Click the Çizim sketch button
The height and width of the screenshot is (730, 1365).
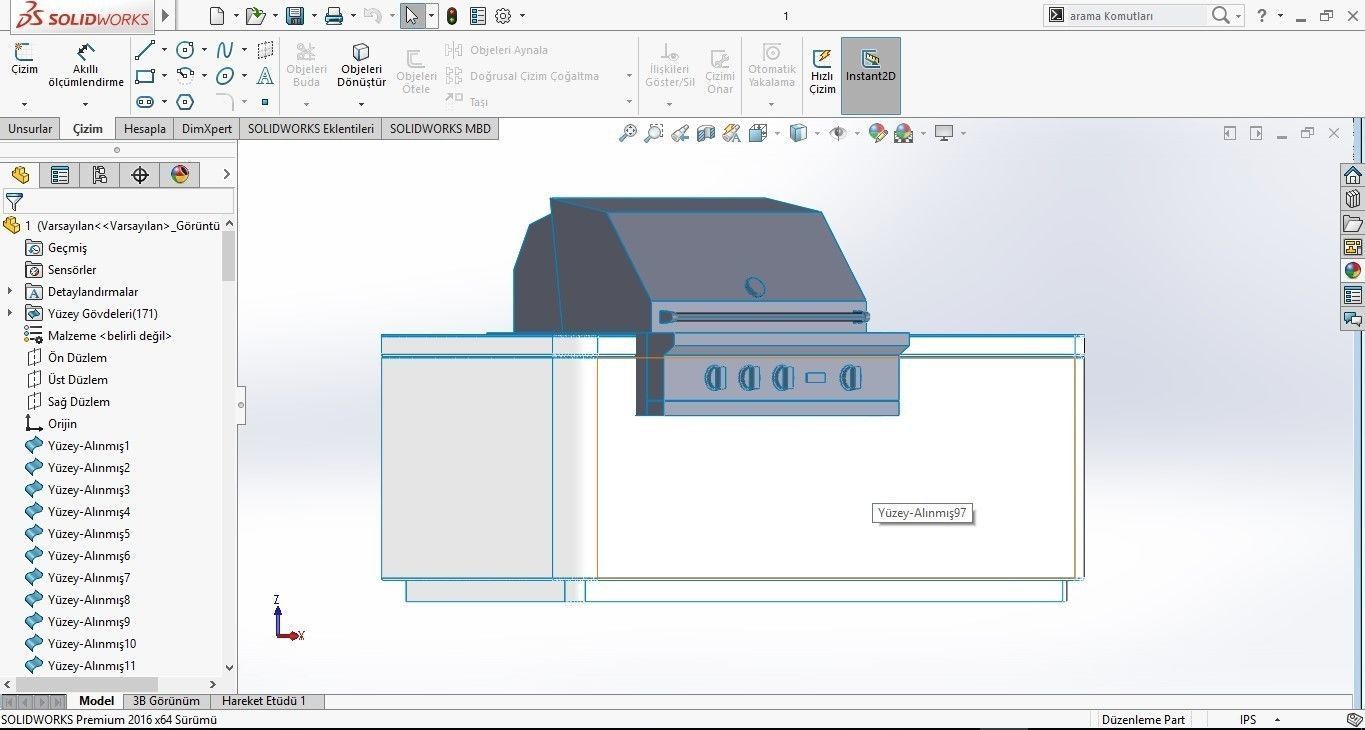(x=24, y=61)
